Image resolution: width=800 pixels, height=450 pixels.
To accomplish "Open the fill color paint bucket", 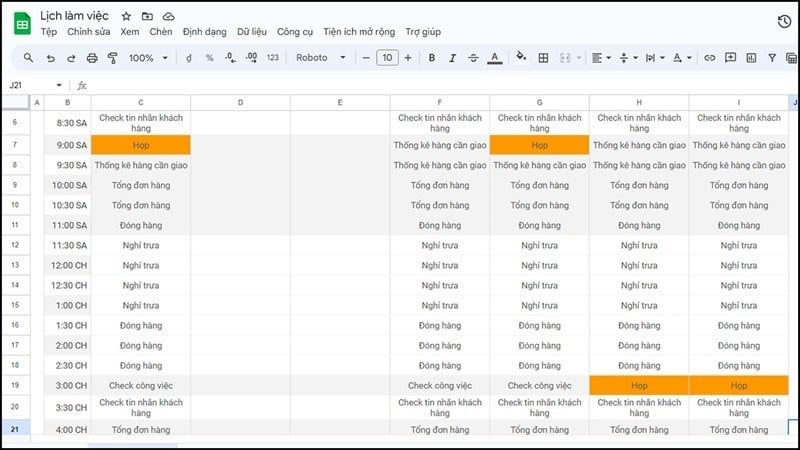I will pyautogui.click(x=522, y=58).
